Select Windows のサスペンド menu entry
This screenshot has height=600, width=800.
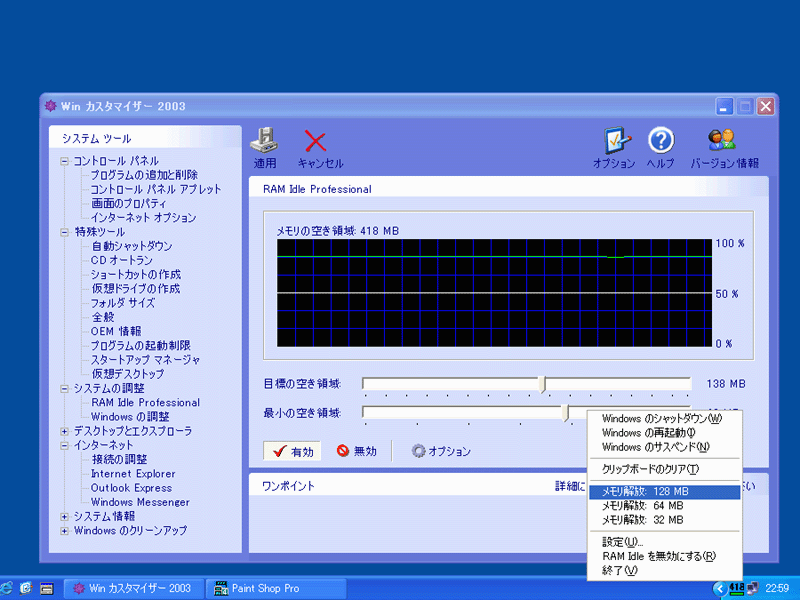pos(664,447)
